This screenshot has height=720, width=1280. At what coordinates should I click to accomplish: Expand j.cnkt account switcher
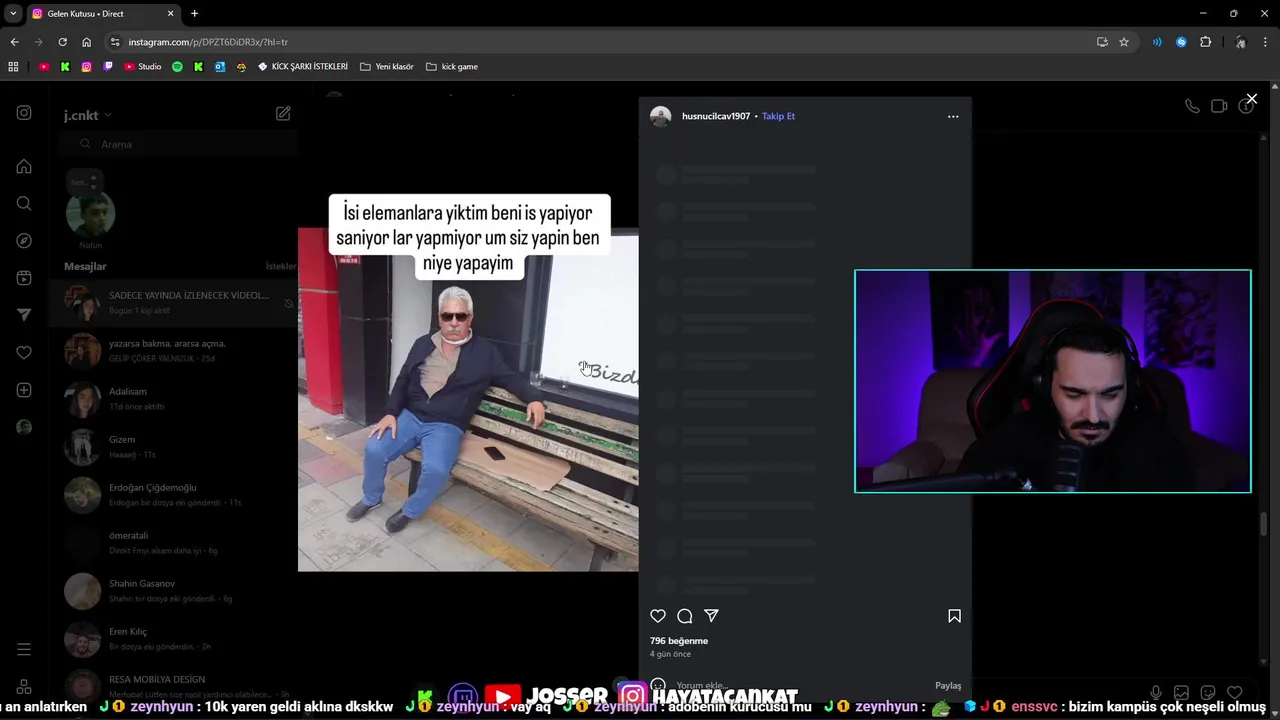click(x=87, y=115)
